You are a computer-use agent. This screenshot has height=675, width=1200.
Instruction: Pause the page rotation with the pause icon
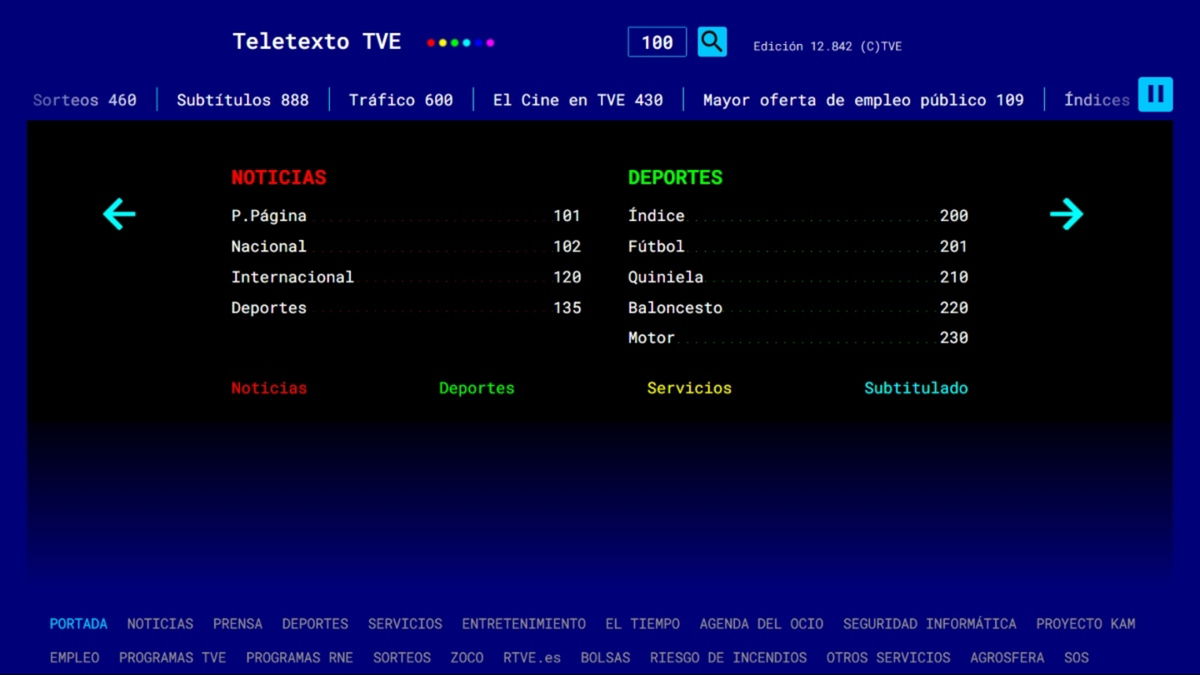point(1156,94)
